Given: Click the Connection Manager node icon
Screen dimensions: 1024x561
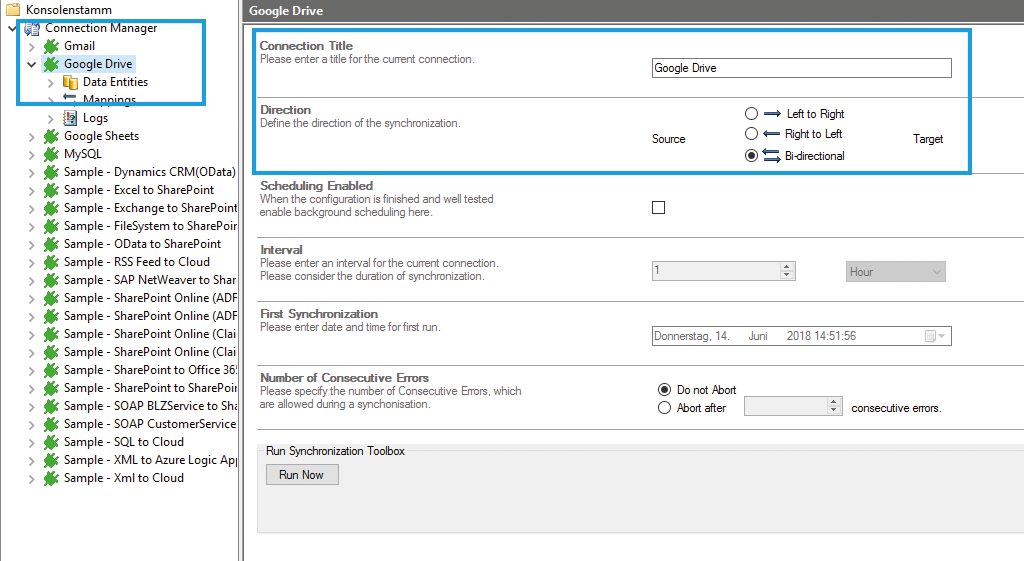Looking at the screenshot, I should [32, 28].
